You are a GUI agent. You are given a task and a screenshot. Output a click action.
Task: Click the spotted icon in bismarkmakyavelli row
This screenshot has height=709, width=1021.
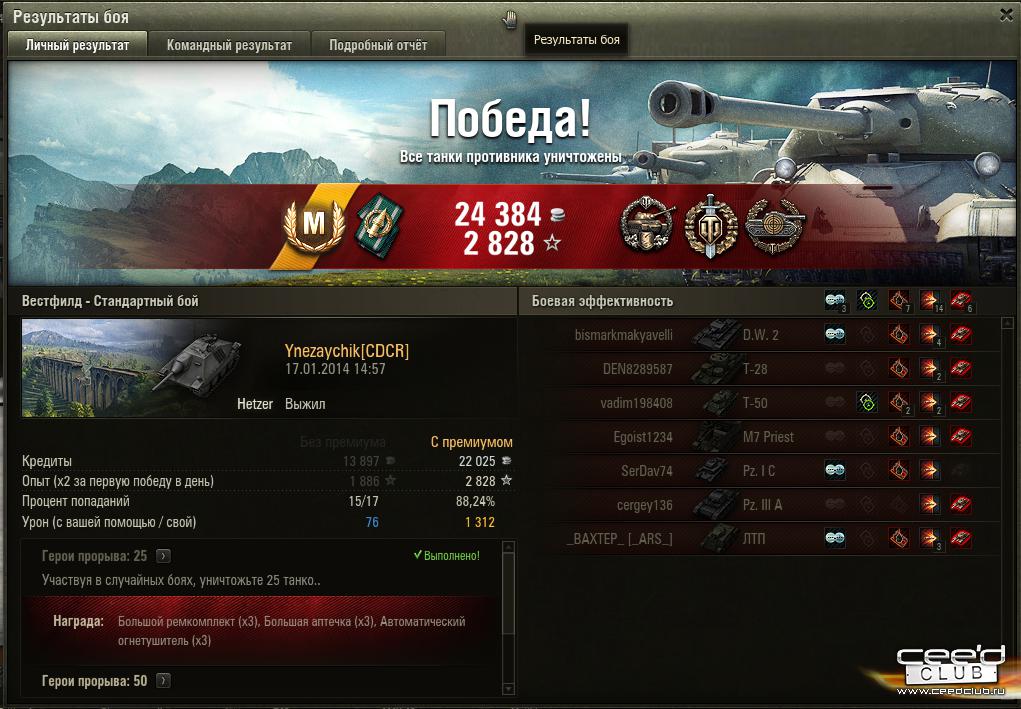pos(835,335)
